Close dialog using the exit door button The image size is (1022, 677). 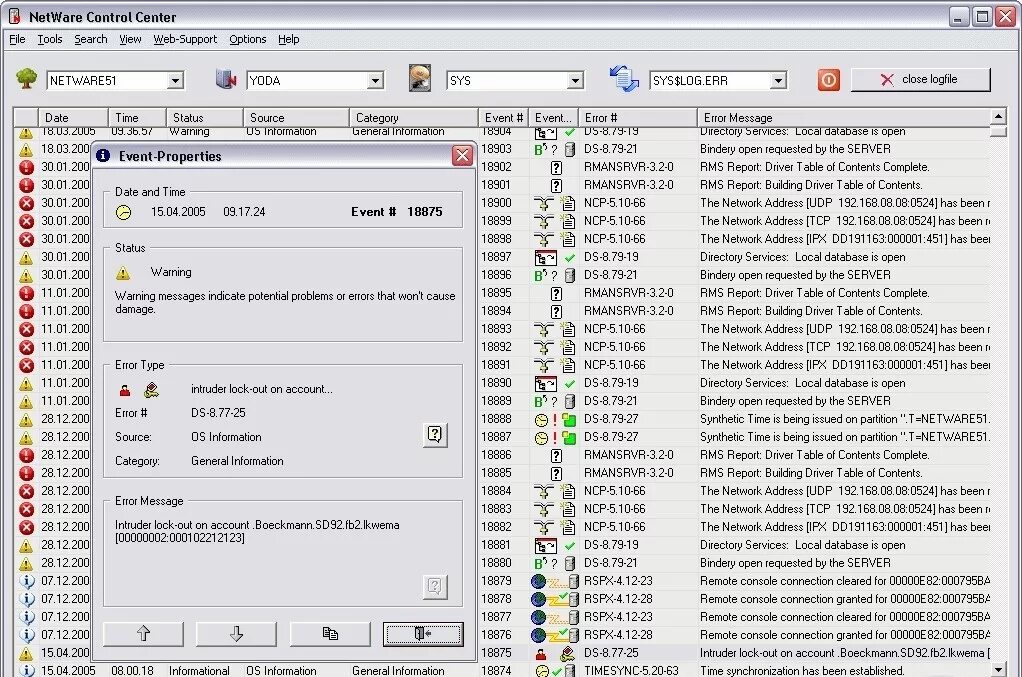click(423, 633)
